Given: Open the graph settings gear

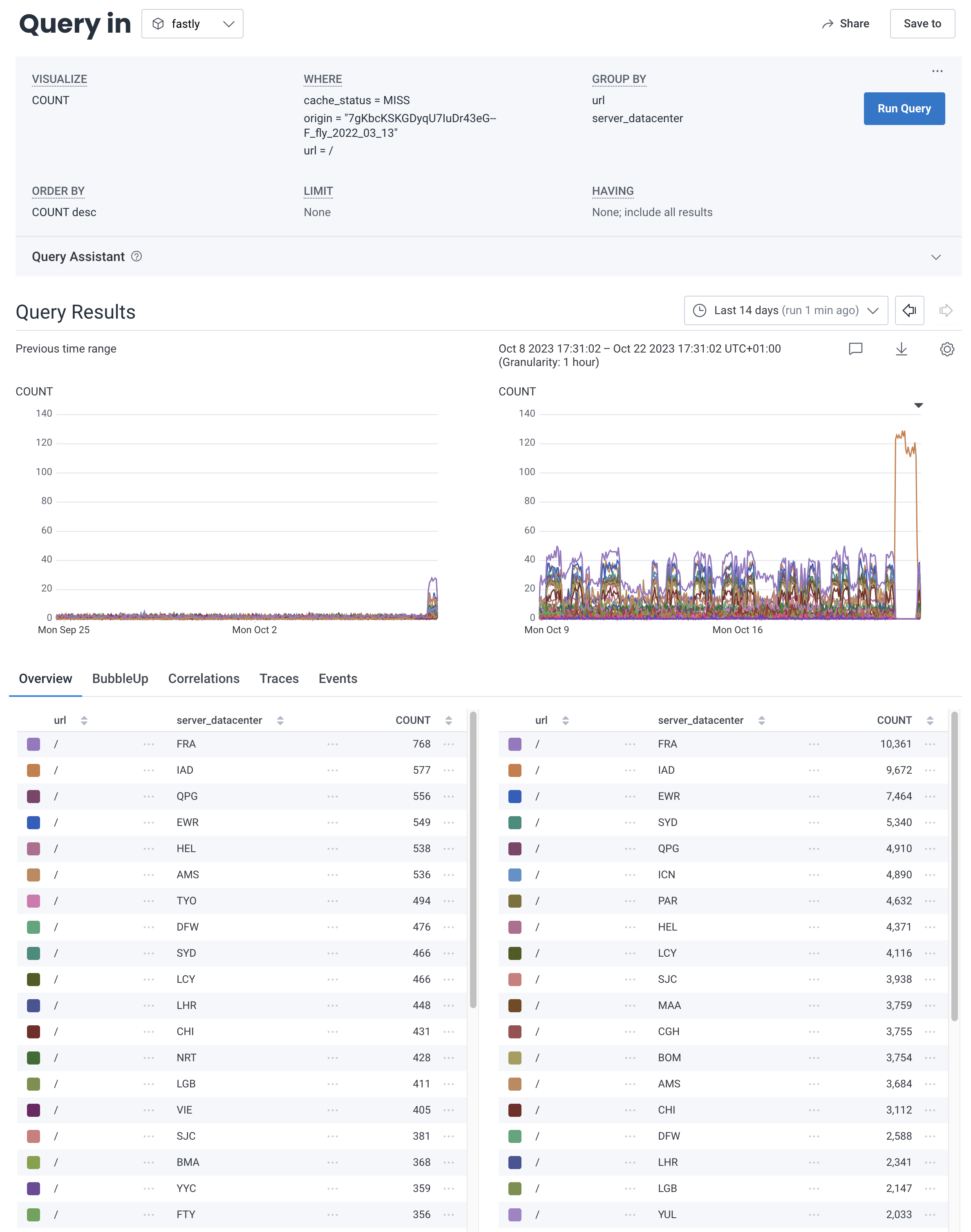Looking at the screenshot, I should click(x=946, y=350).
